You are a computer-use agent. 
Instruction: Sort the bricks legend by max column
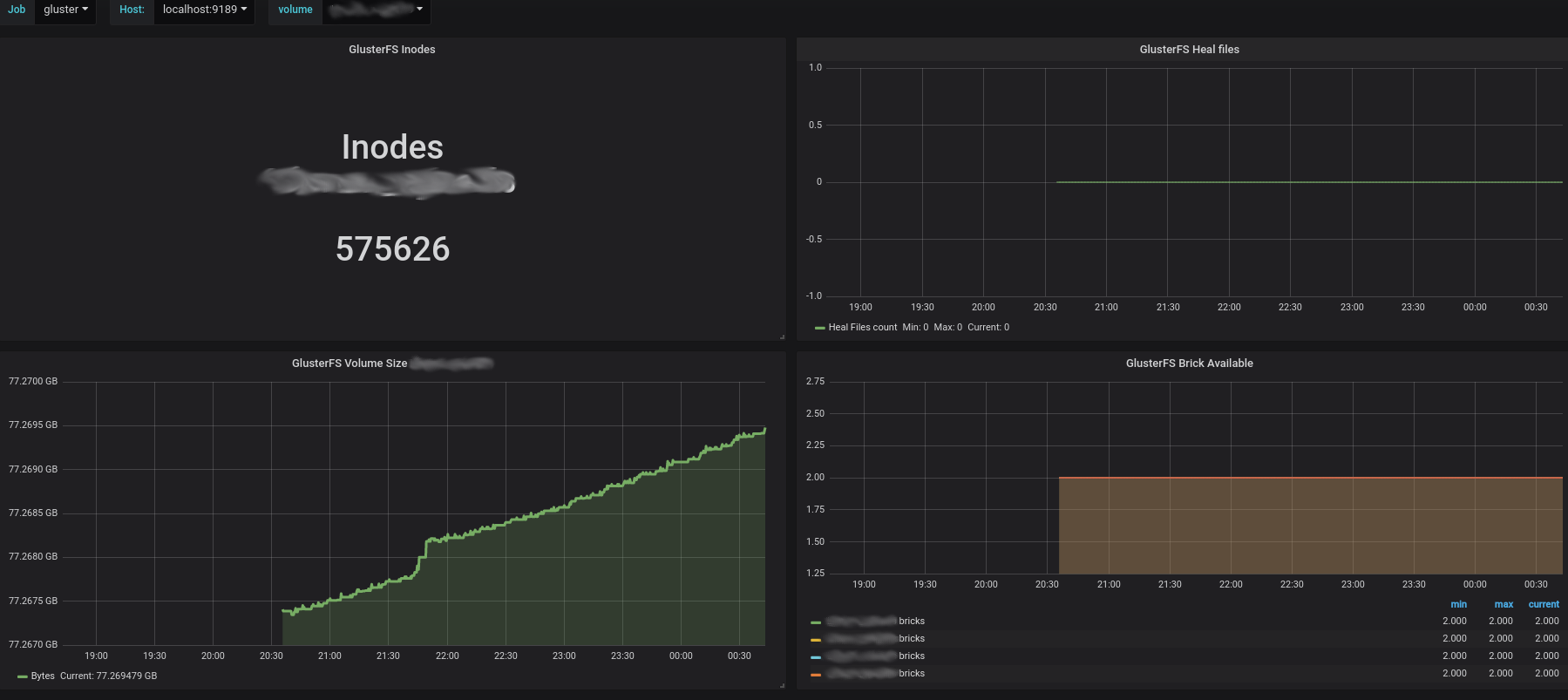(x=1504, y=604)
